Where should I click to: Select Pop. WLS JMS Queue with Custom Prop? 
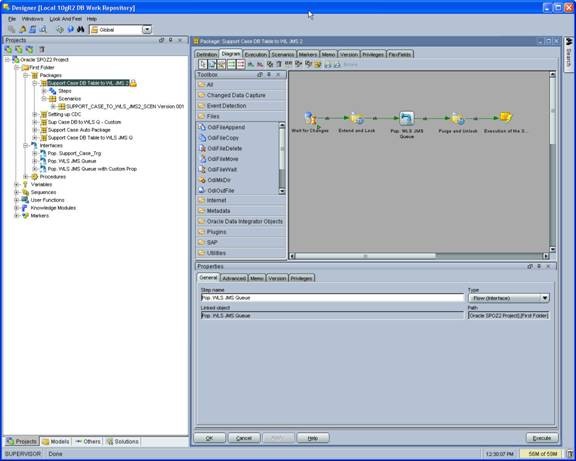click(x=92, y=169)
